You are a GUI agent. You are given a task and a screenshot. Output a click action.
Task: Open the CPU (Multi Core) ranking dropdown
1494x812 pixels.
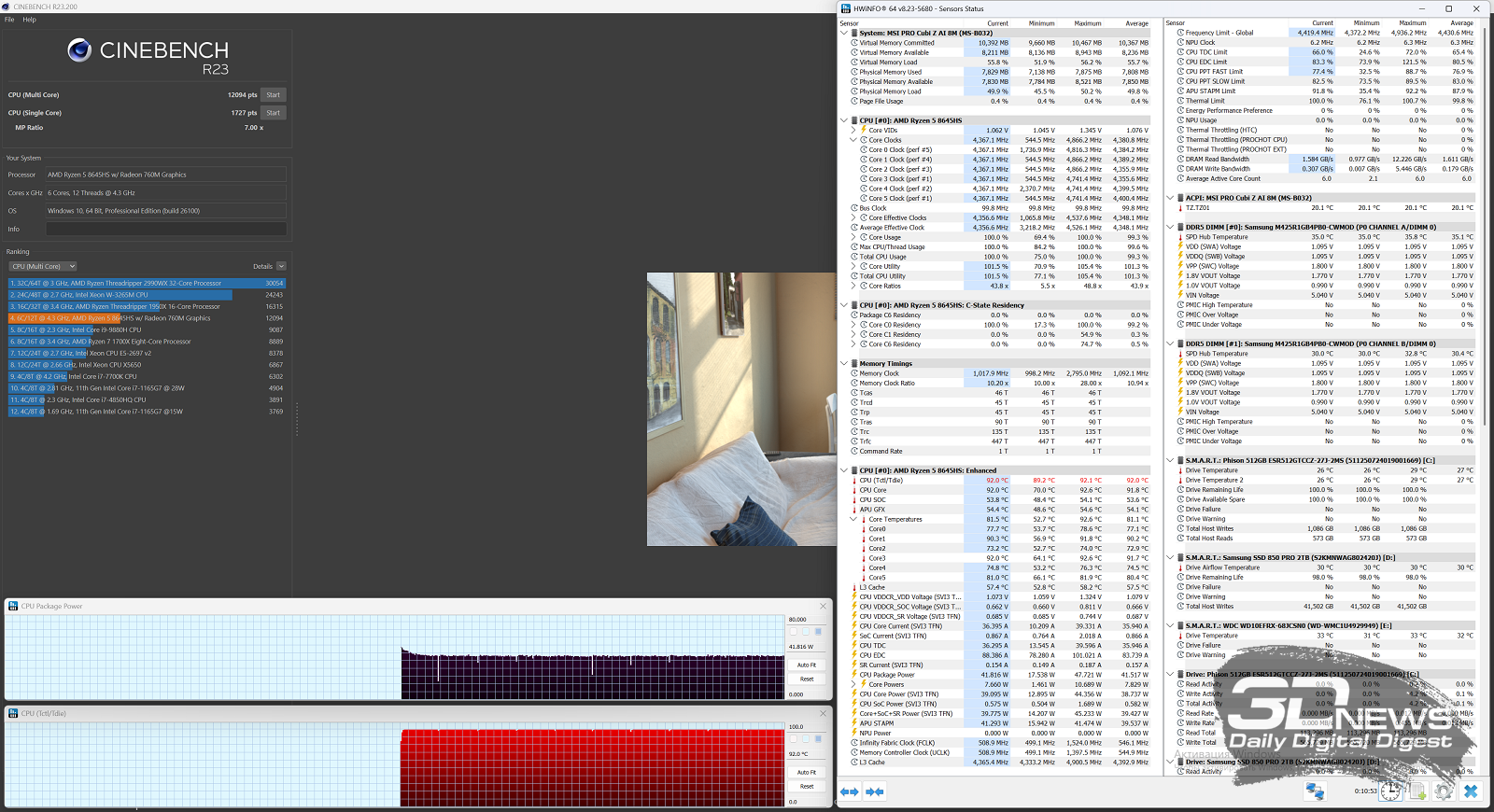[43, 266]
